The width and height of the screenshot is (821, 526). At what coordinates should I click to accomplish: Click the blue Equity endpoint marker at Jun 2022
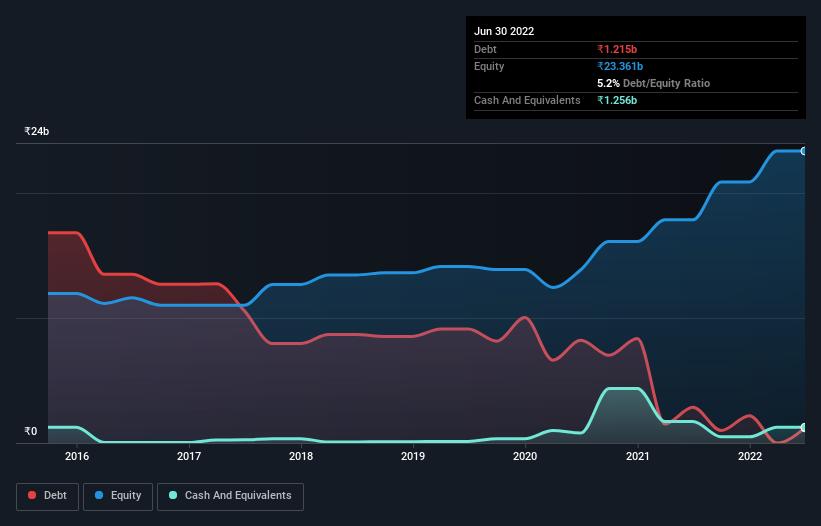[x=804, y=151]
